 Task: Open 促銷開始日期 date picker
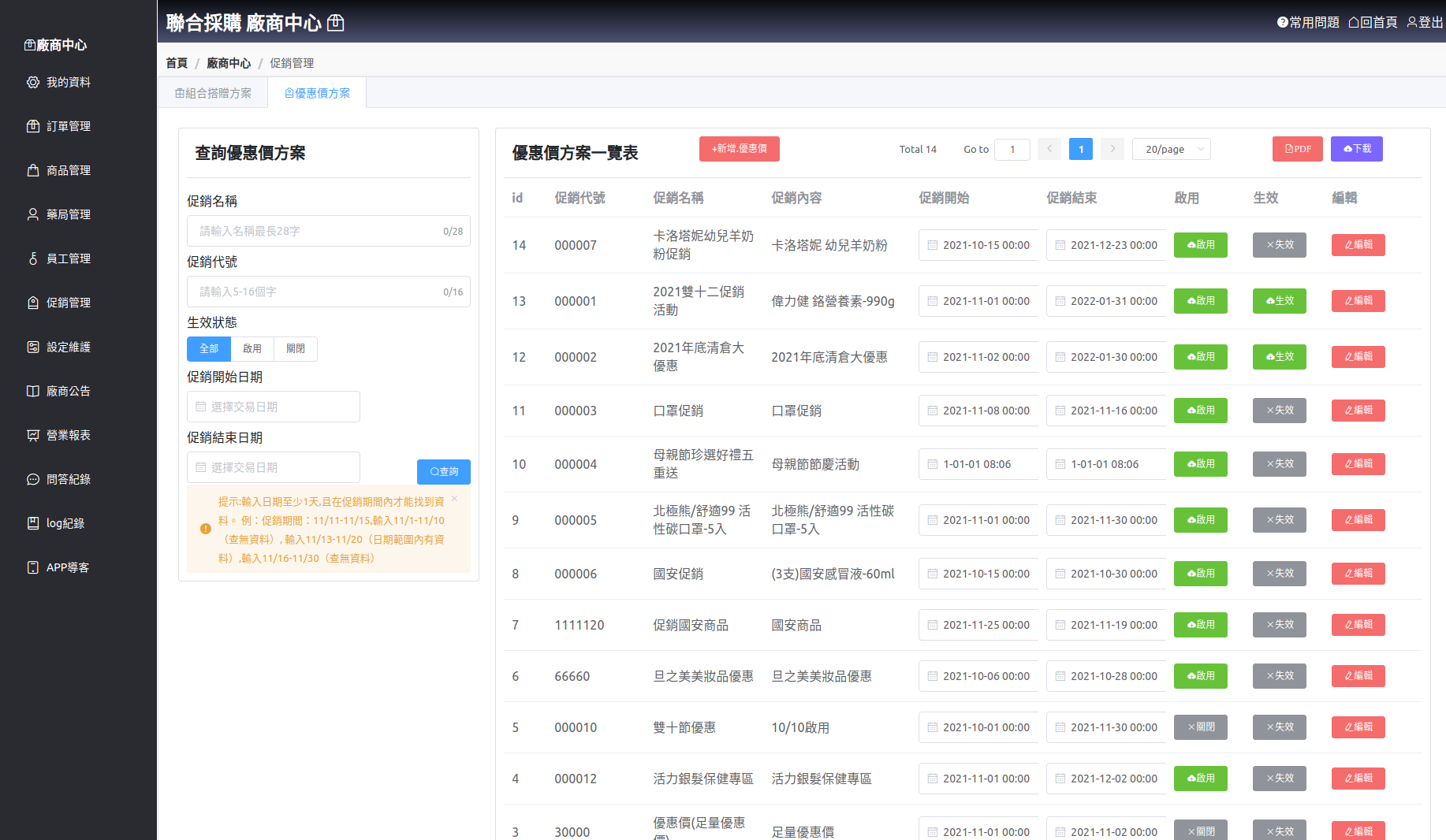273,407
